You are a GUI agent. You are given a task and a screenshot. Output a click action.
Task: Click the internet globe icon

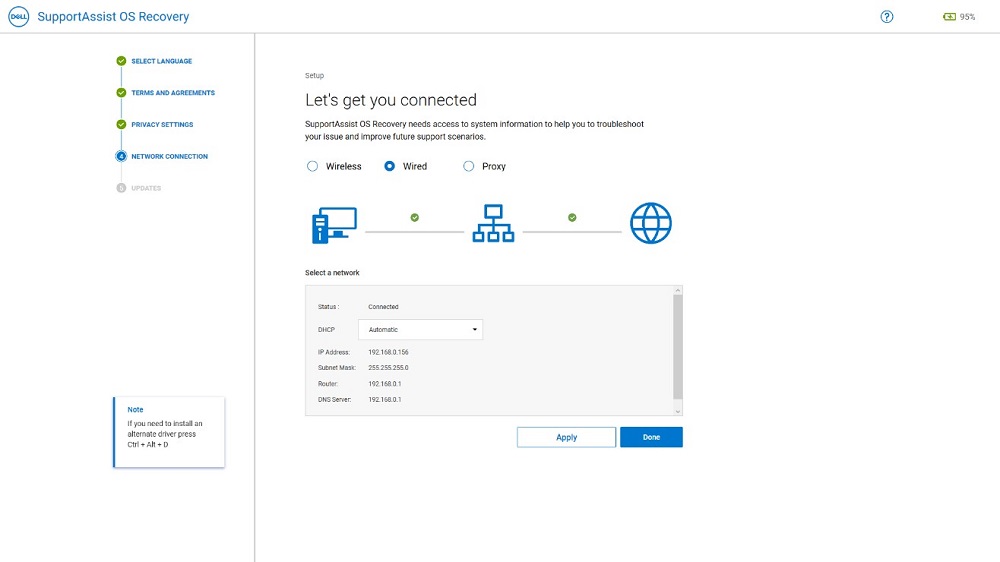point(651,223)
